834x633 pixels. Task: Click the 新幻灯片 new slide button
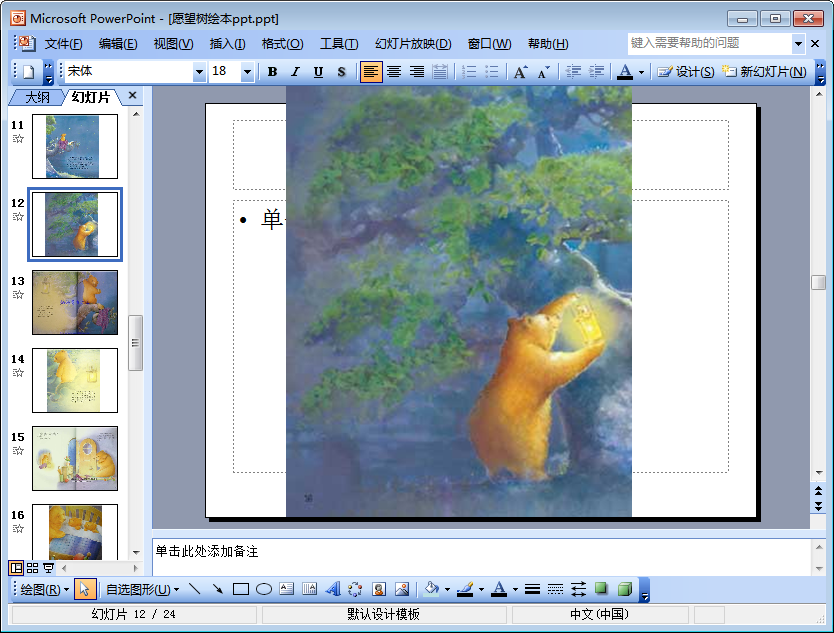pos(765,72)
